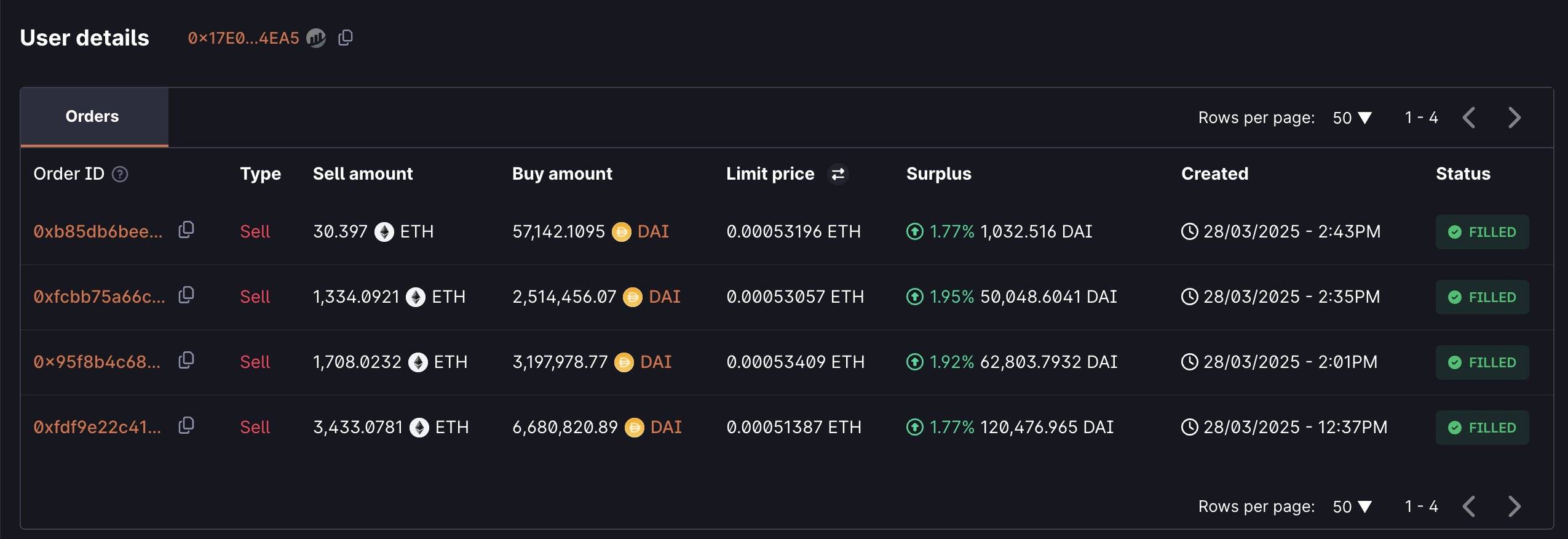
Task: Select the Orders tab
Action: 93,117
